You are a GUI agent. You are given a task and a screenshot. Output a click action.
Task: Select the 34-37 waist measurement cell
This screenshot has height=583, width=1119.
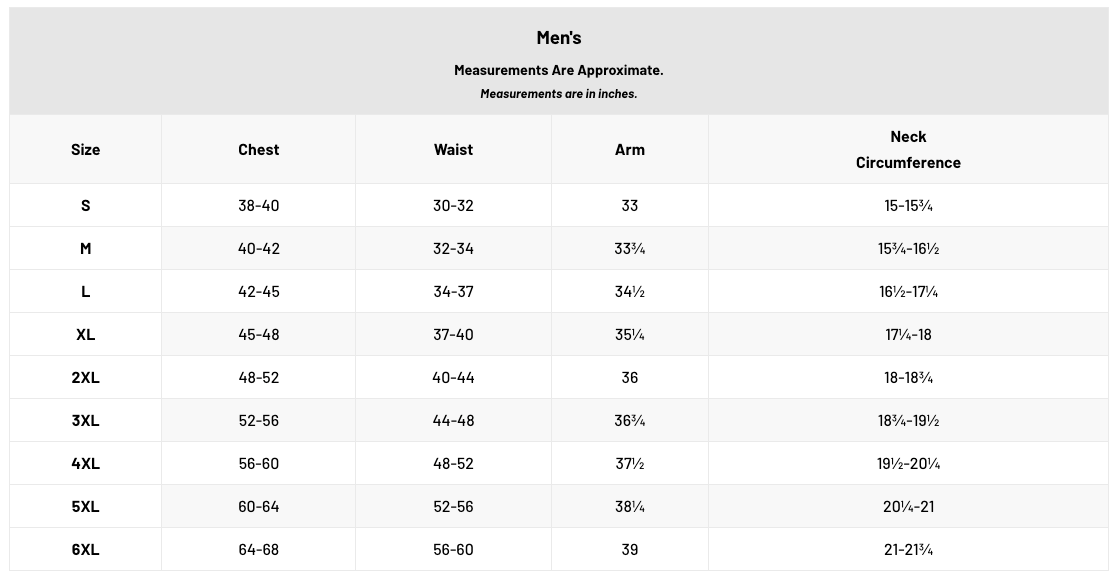tap(453, 291)
